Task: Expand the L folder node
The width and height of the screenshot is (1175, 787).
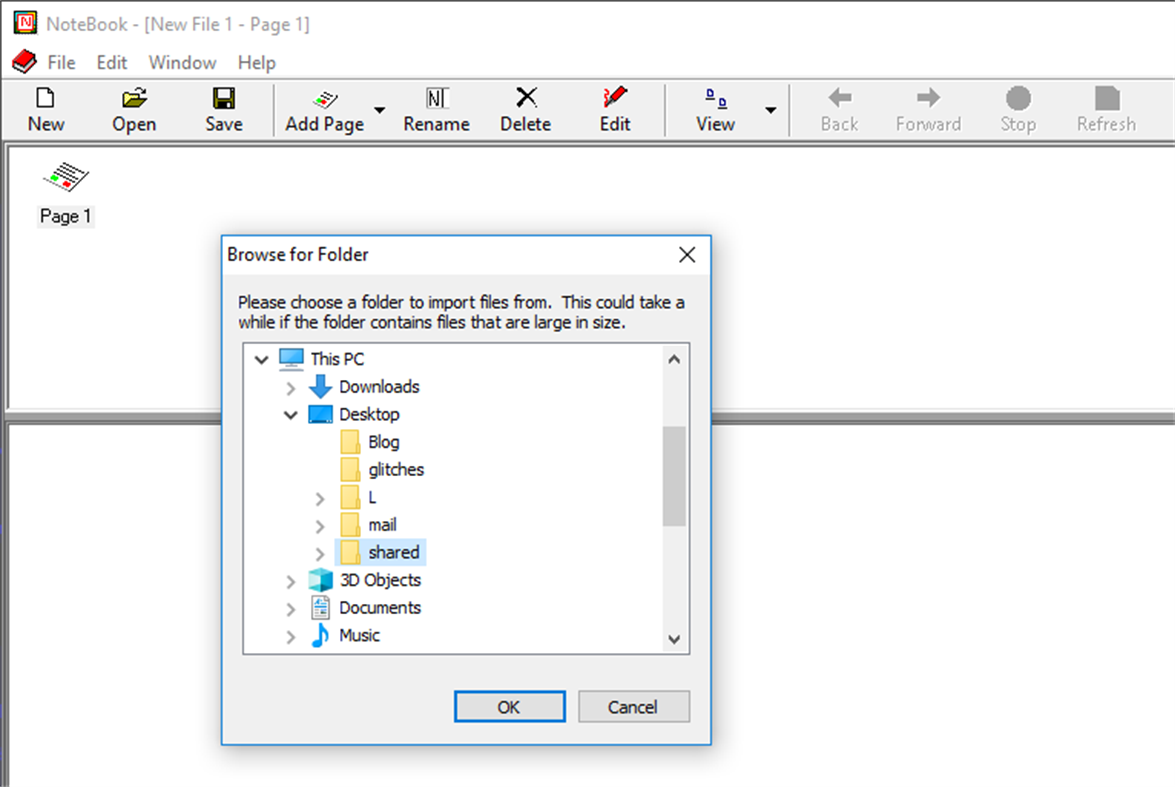Action: click(x=320, y=498)
